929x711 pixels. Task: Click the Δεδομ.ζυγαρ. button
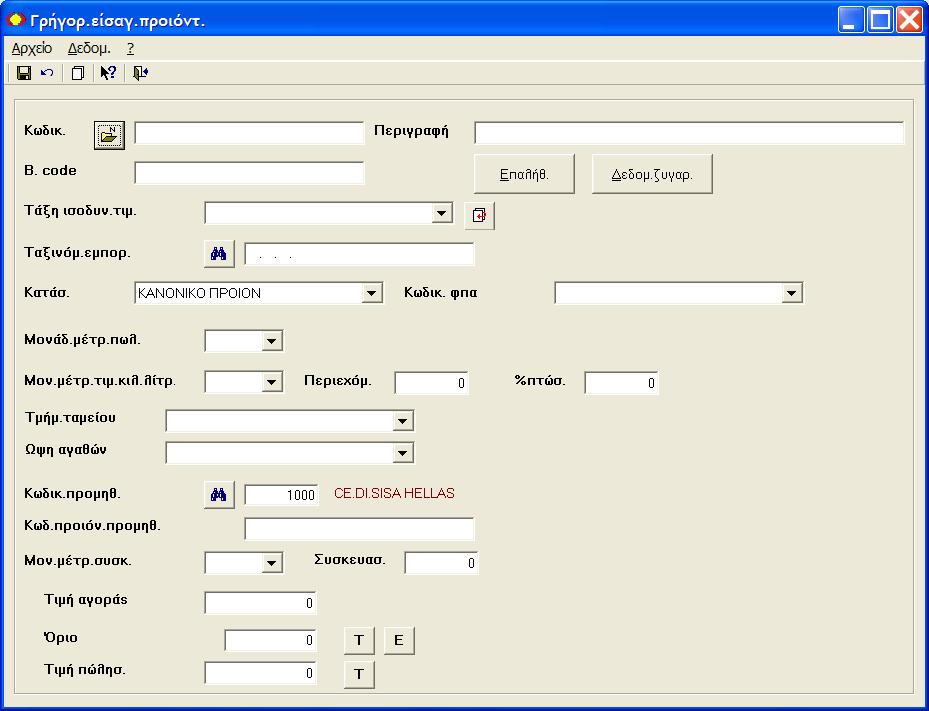click(x=652, y=174)
